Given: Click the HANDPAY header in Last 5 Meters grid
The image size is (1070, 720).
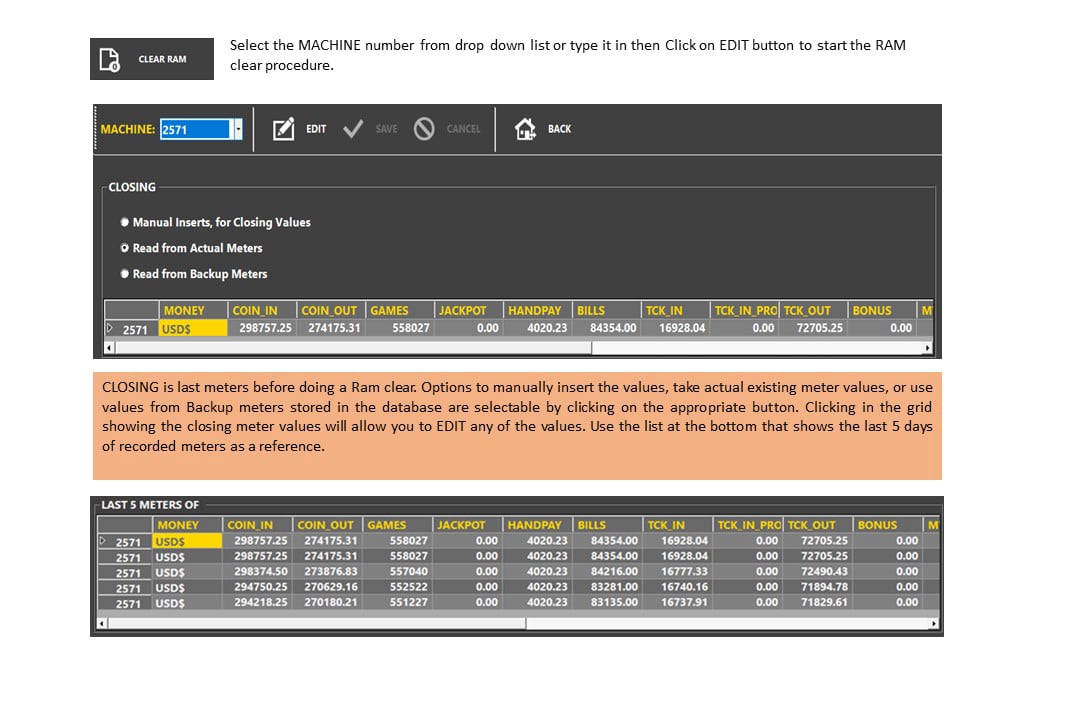Looking at the screenshot, I should [534, 525].
